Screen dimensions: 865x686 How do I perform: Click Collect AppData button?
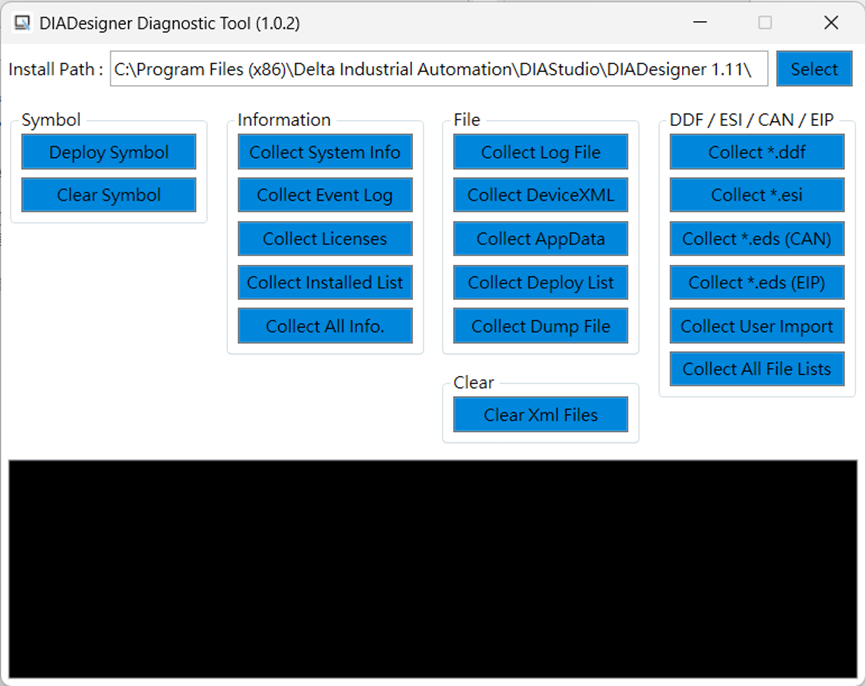click(541, 239)
